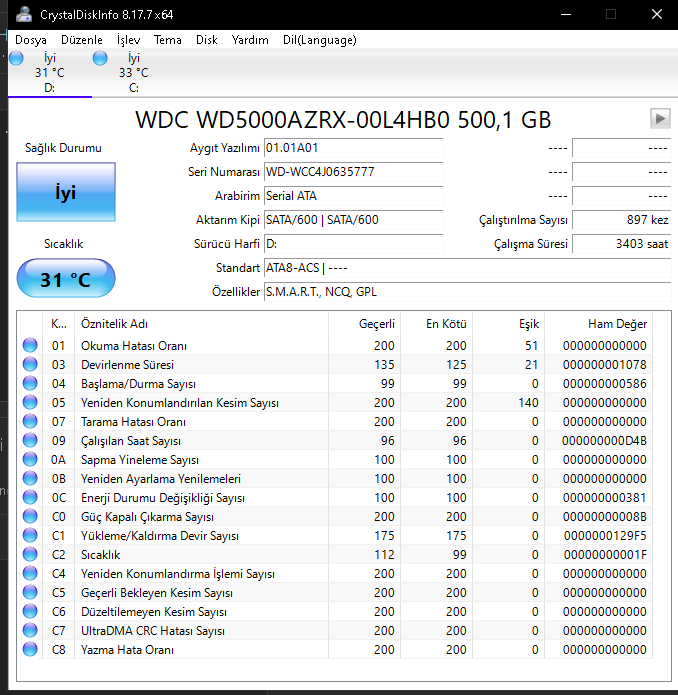Select the UltraDMA CRC Hatası Sayısı name

153,631
